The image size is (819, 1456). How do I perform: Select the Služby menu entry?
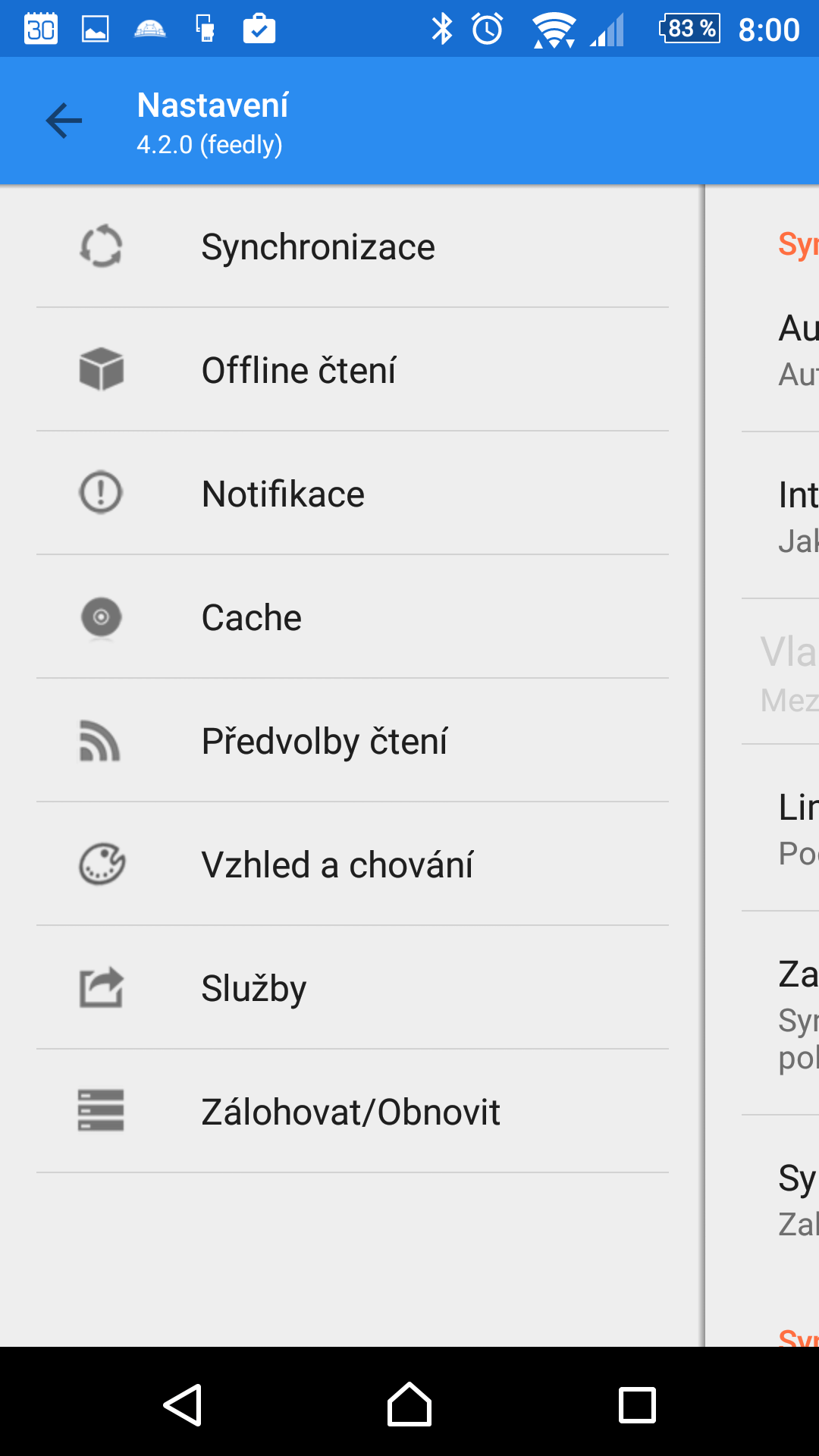pyautogui.click(x=353, y=988)
